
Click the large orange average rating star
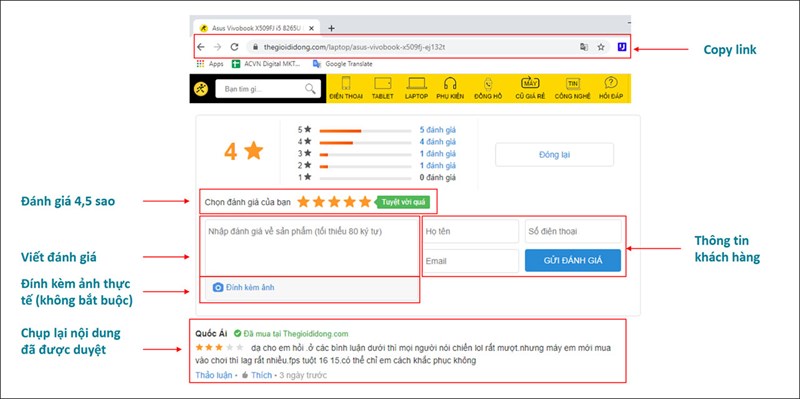pyautogui.click(x=253, y=151)
